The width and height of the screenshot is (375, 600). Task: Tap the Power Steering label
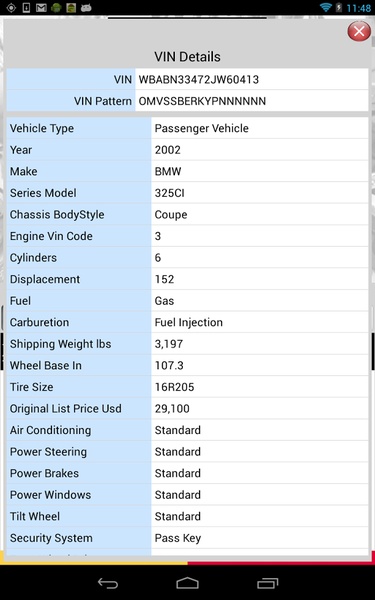48,452
